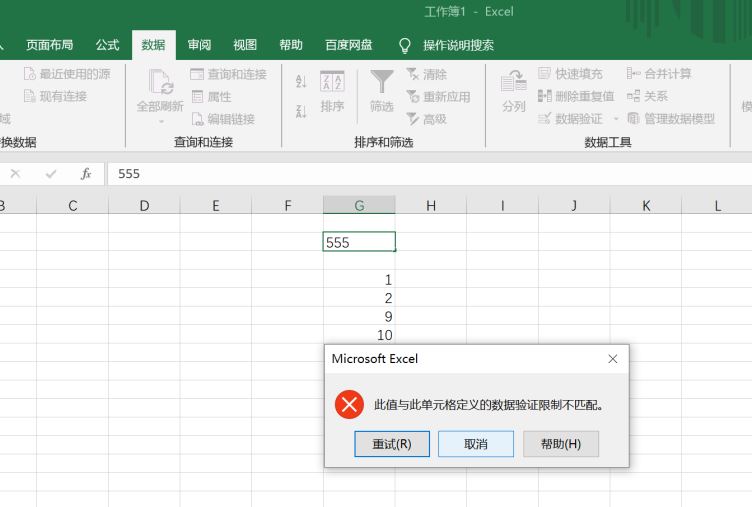The height and width of the screenshot is (507, 752).
Task: Open Advanced filter (高级)
Action: pos(426,119)
